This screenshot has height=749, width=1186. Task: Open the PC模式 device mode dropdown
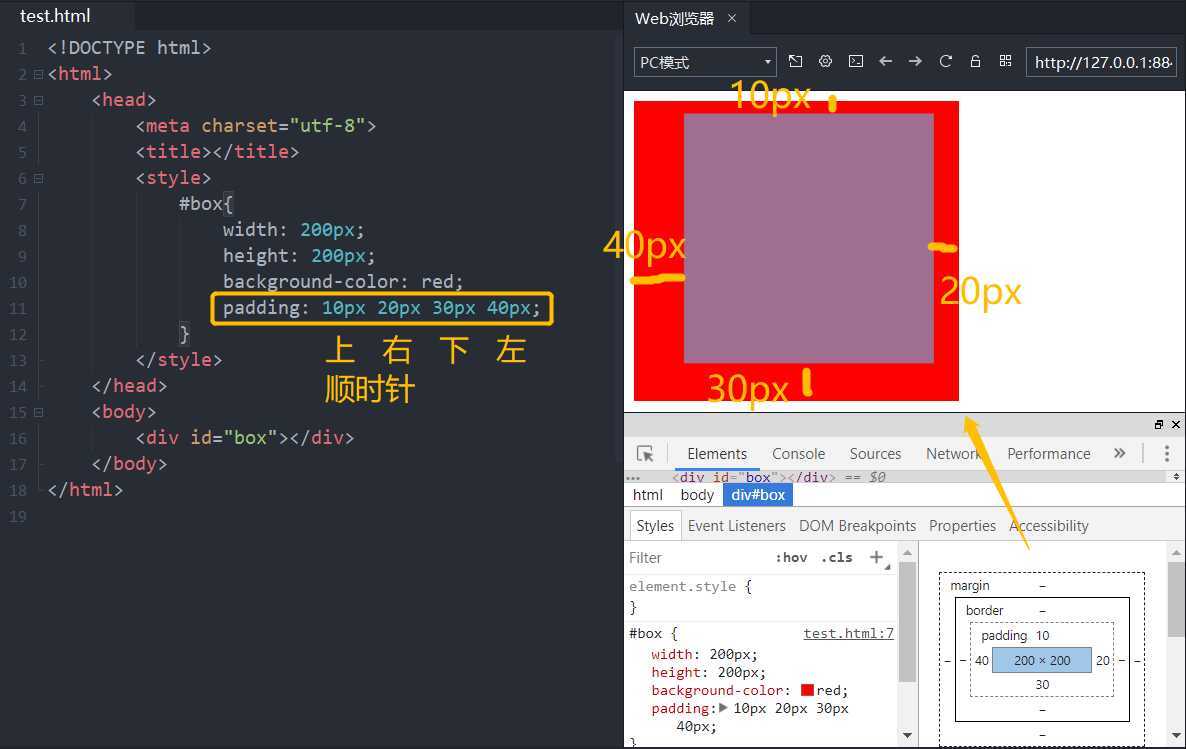(x=705, y=62)
